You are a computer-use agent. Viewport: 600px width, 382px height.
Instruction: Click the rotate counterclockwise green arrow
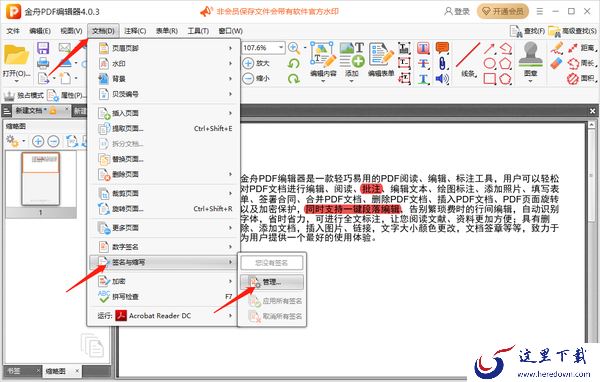coord(293,63)
